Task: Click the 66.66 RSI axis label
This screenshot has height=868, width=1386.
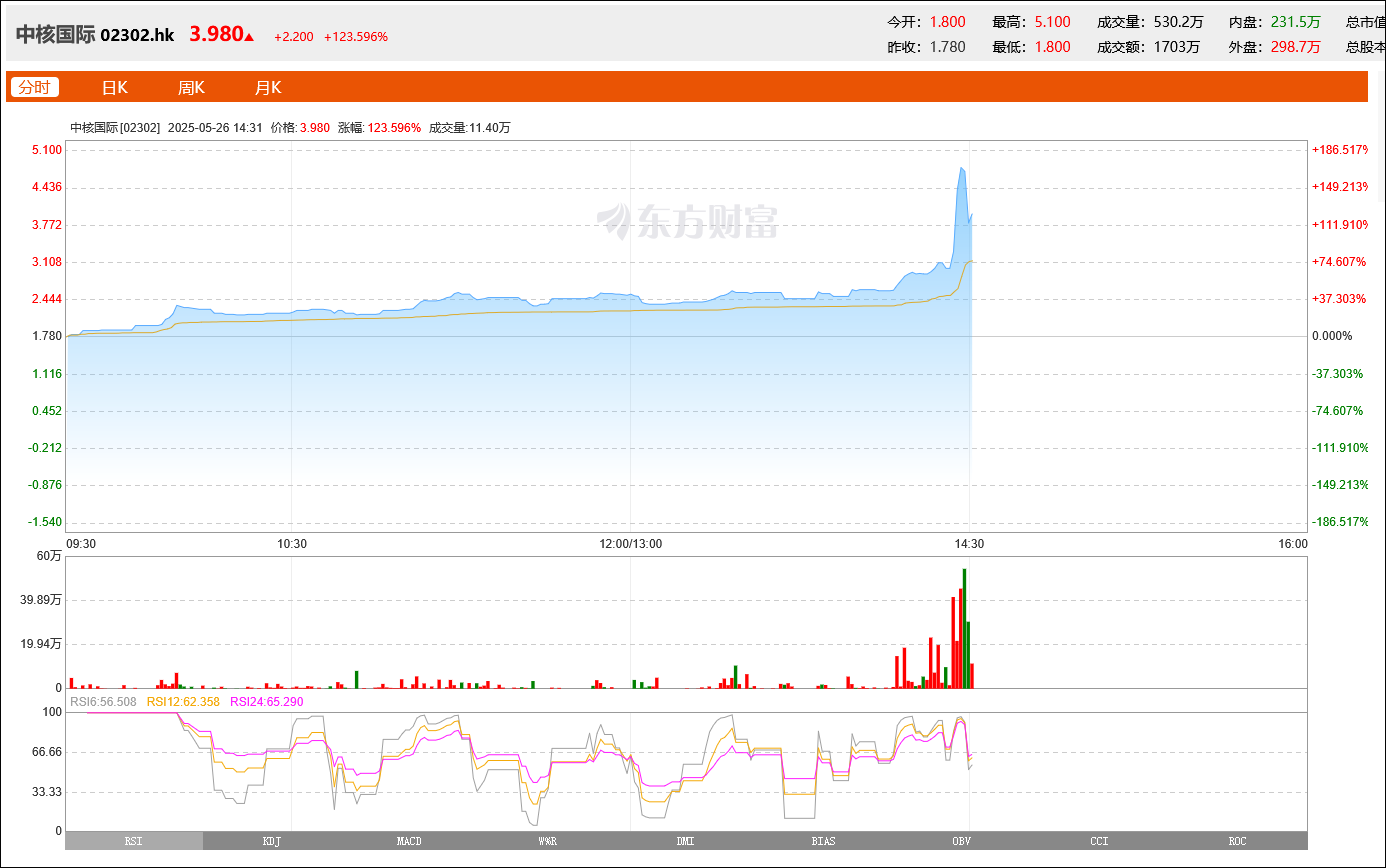Action: click(x=46, y=752)
